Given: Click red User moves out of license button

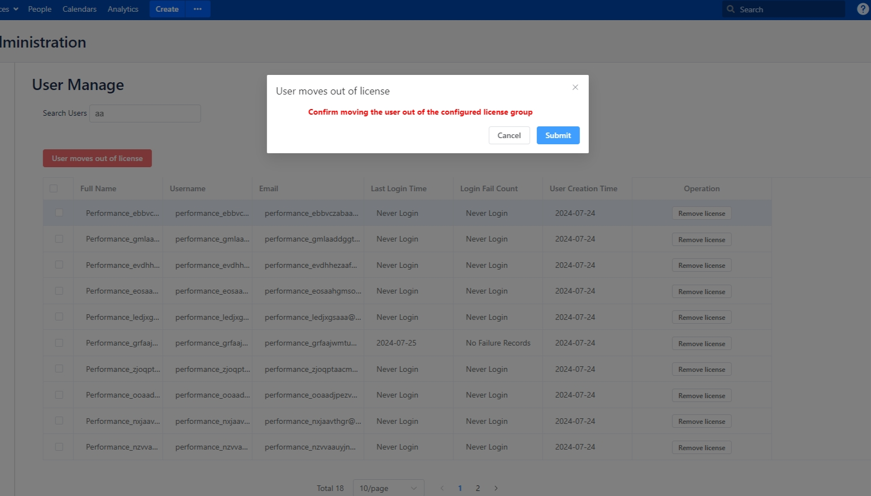Looking at the screenshot, I should coord(97,158).
